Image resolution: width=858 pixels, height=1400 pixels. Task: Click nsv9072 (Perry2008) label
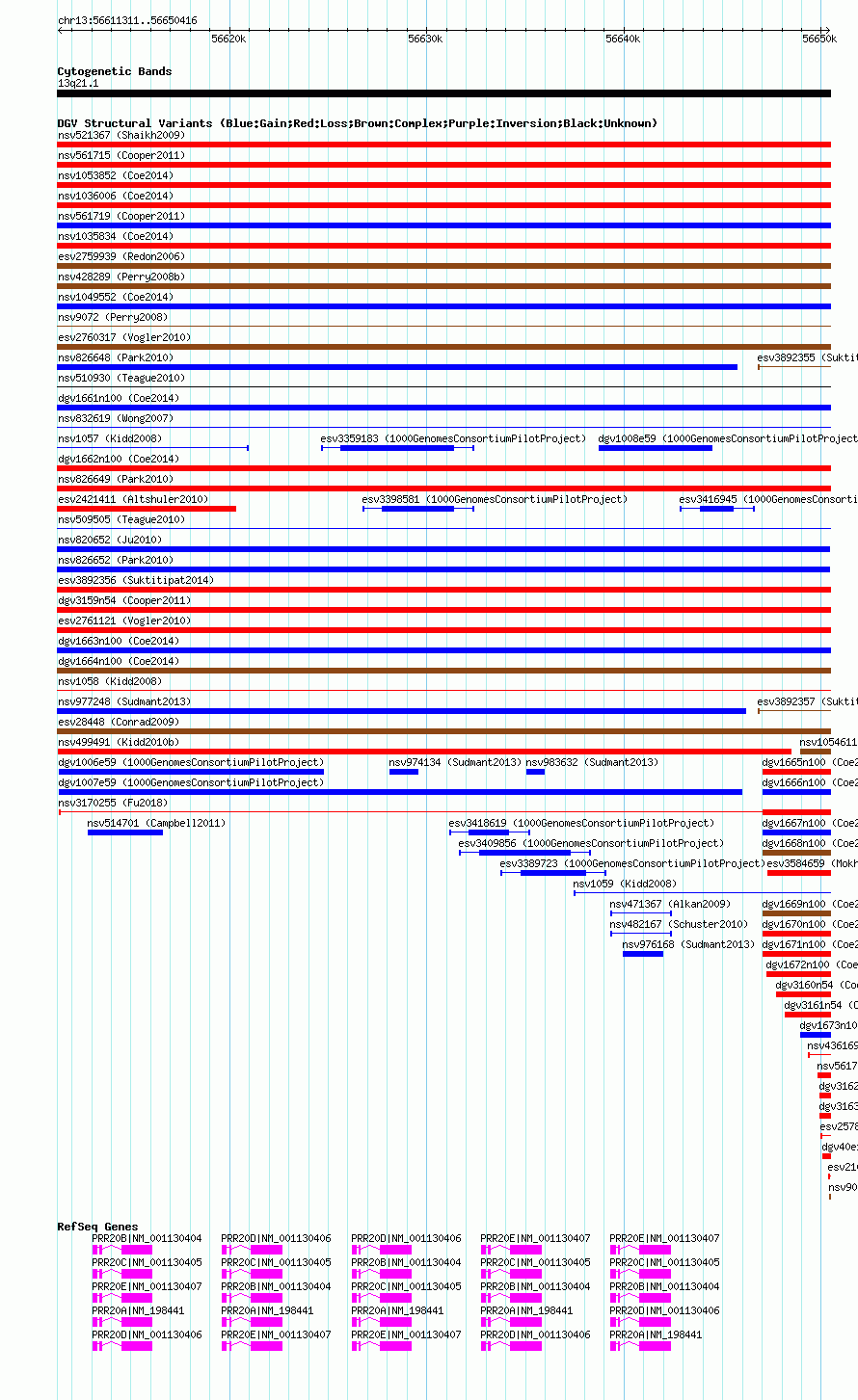pyautogui.click(x=113, y=317)
